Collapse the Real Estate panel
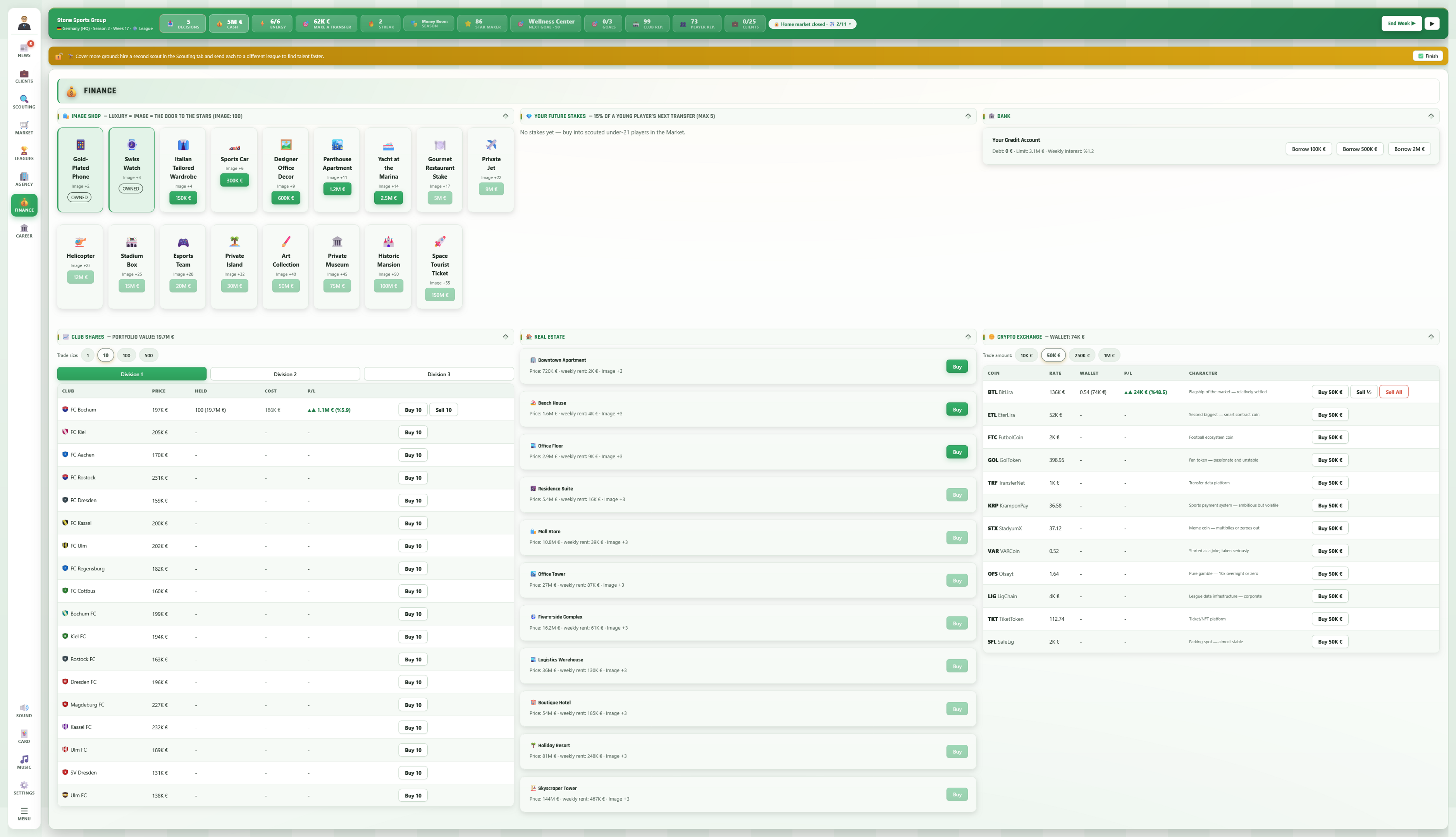1456x837 pixels. [968, 336]
